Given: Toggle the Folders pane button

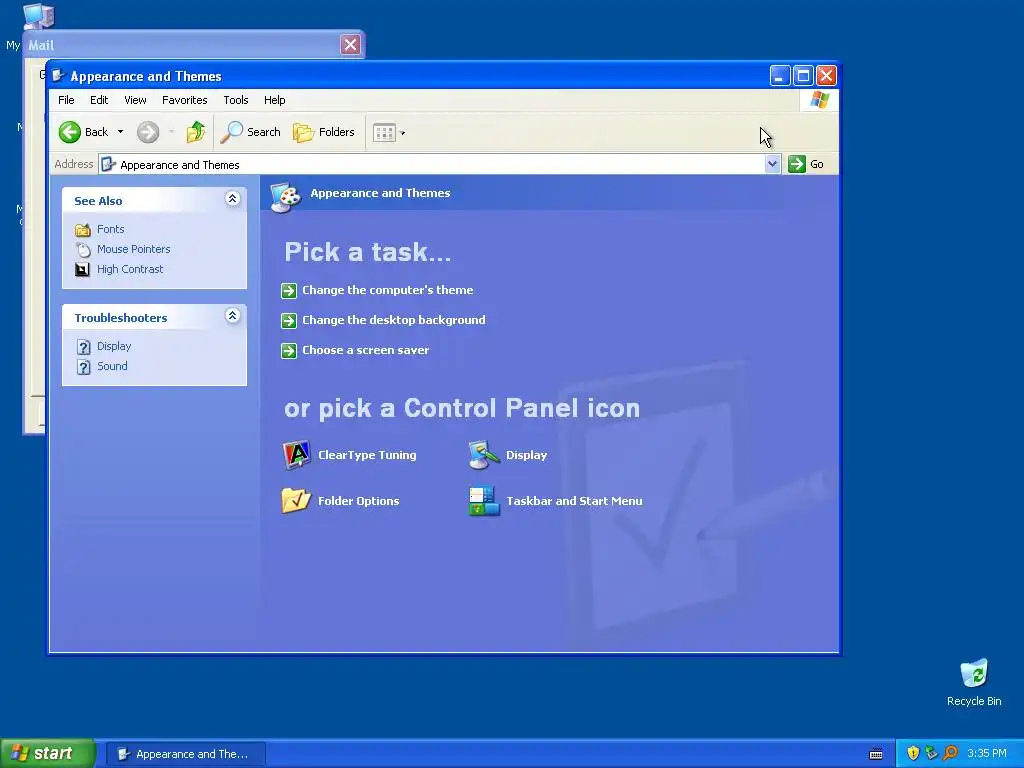Looking at the screenshot, I should click(324, 132).
